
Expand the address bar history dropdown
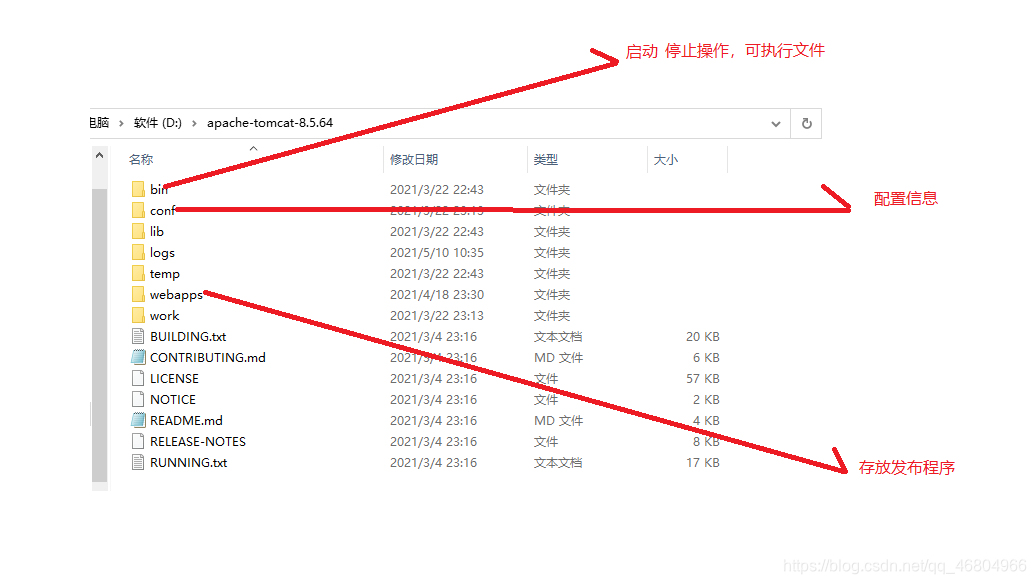tap(776, 124)
